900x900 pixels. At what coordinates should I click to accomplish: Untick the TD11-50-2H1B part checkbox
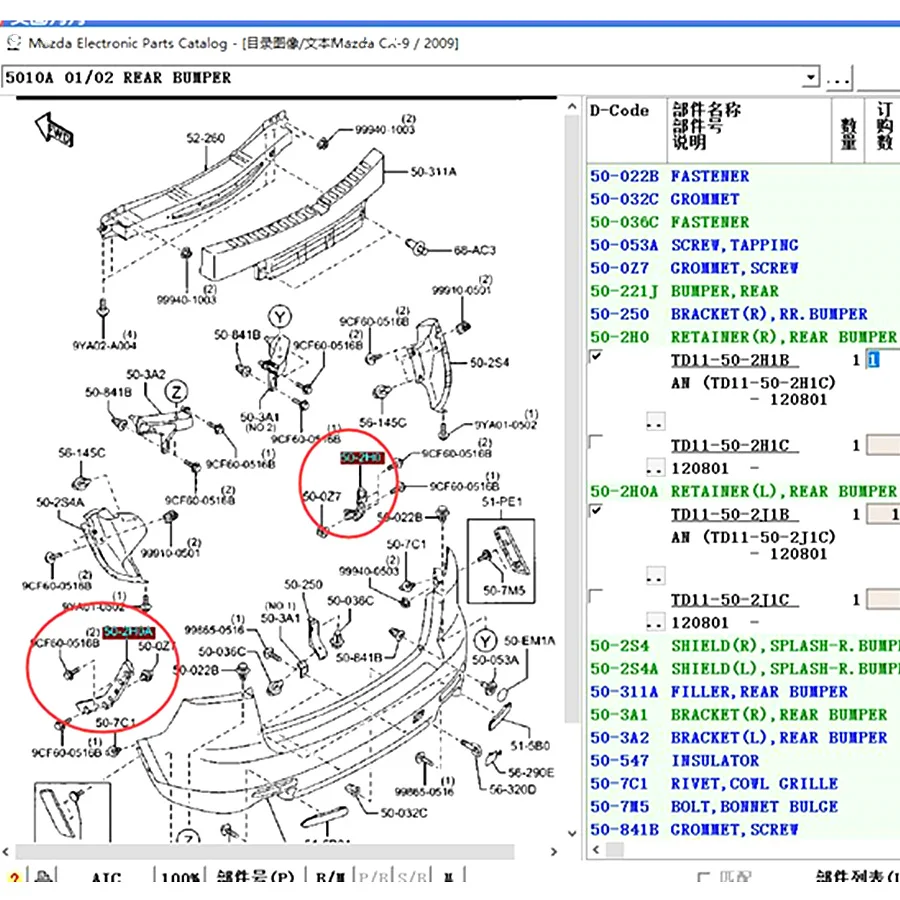(596, 356)
